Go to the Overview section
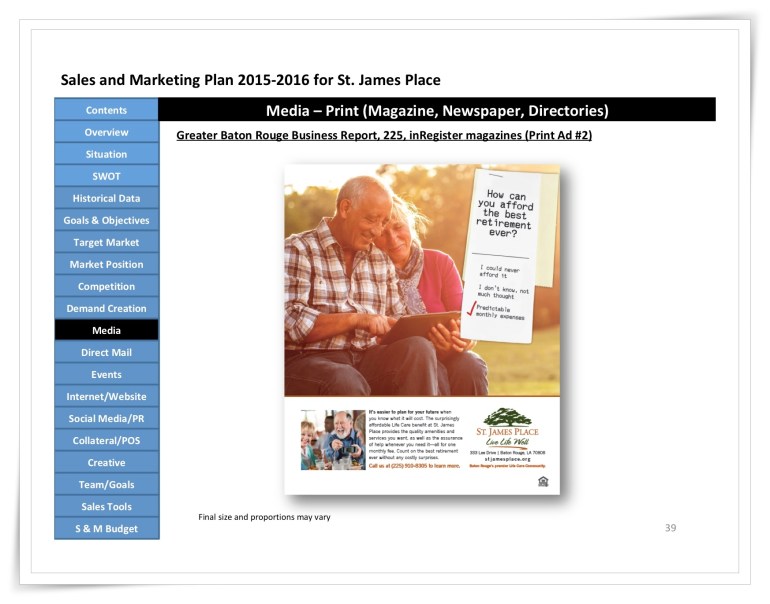This screenshot has height=604, width=770. (x=106, y=132)
